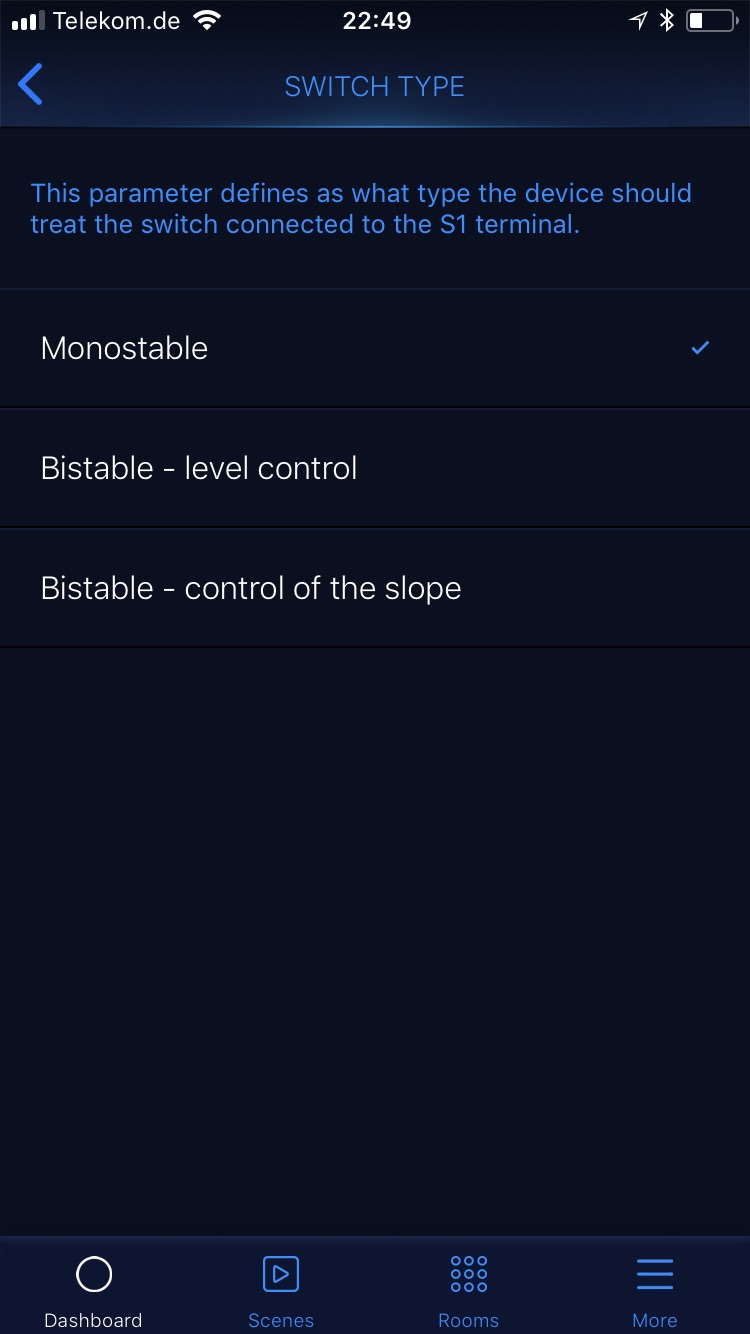The height and width of the screenshot is (1334, 750).
Task: Tap the Scenes play icon
Action: 281,1274
